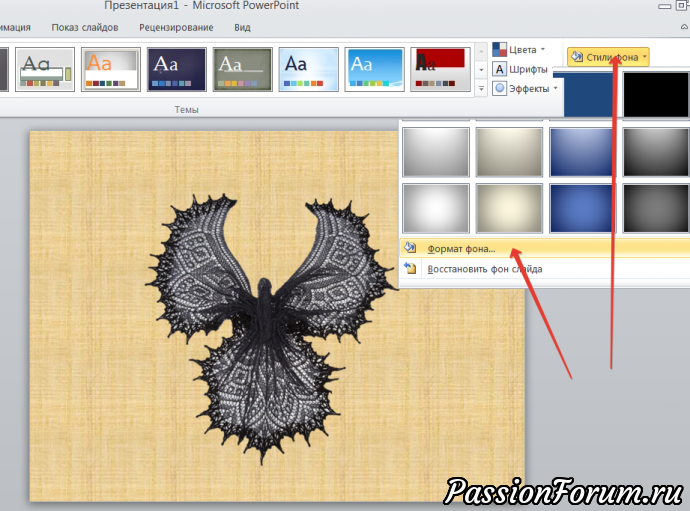Select the red and black Aa theme
690x511 pixels.
(440, 69)
